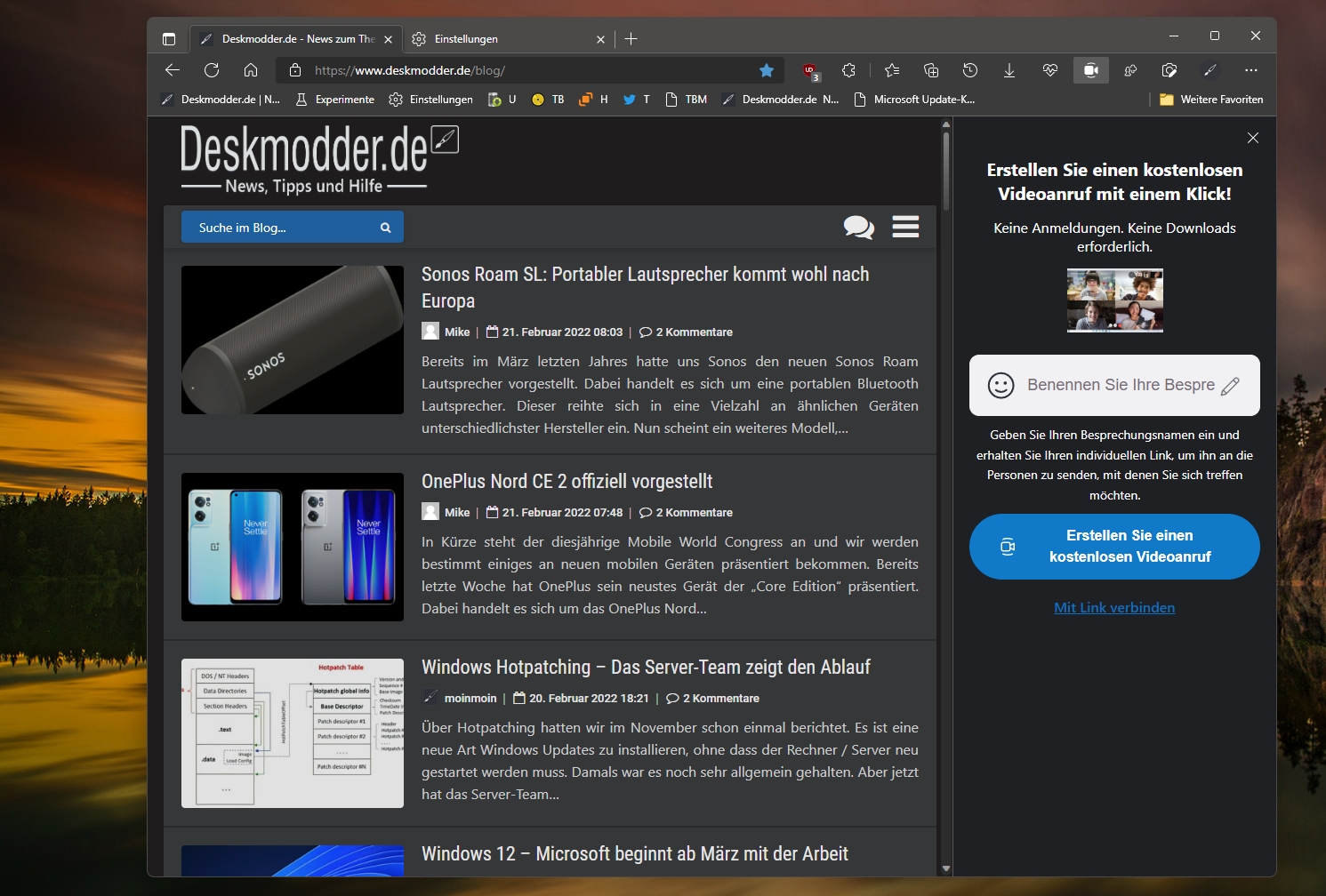Close the video call side panel
The width and height of the screenshot is (1326, 896).
1253,138
